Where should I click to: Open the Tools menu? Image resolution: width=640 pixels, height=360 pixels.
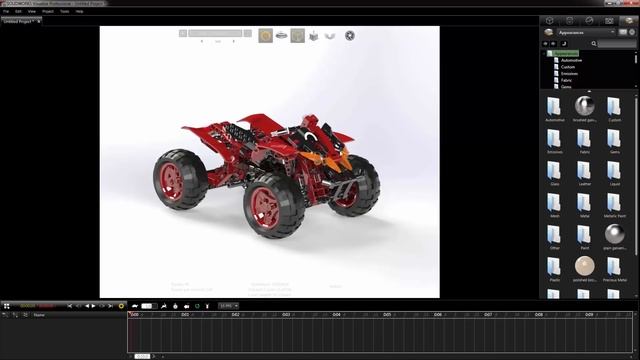(x=64, y=11)
